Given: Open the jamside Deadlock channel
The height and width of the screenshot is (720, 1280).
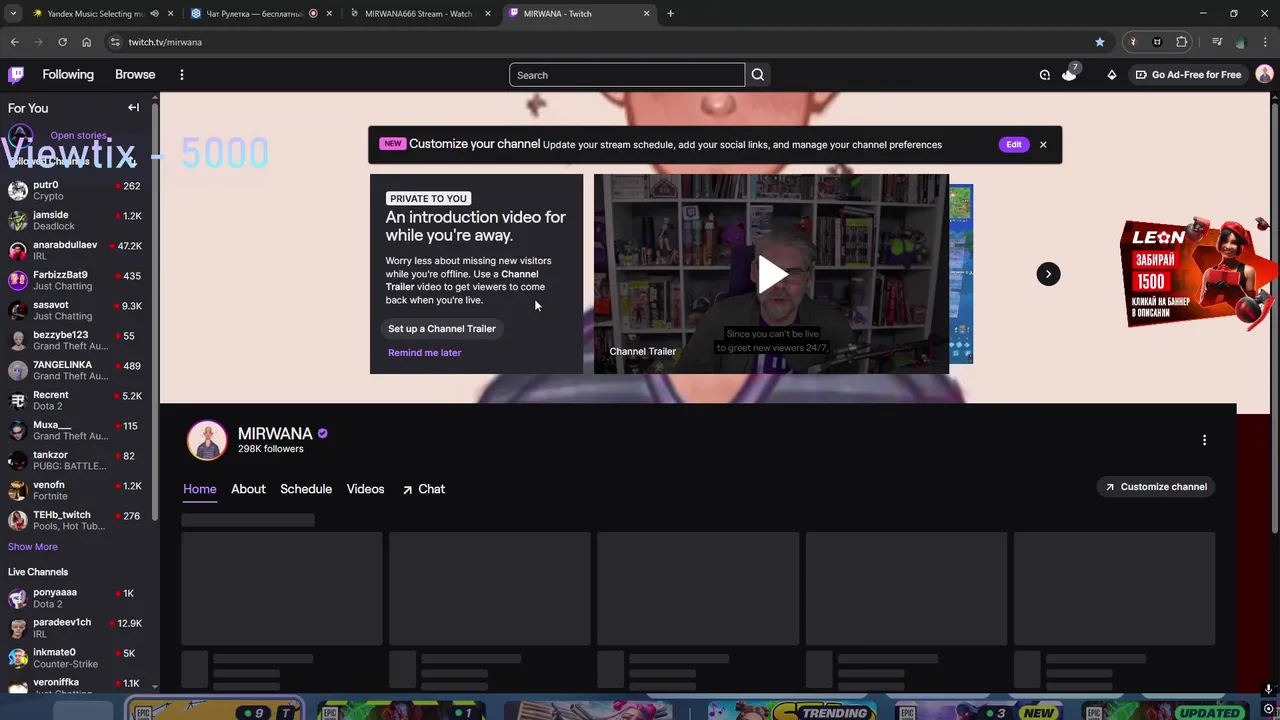Looking at the screenshot, I should pos(75,220).
